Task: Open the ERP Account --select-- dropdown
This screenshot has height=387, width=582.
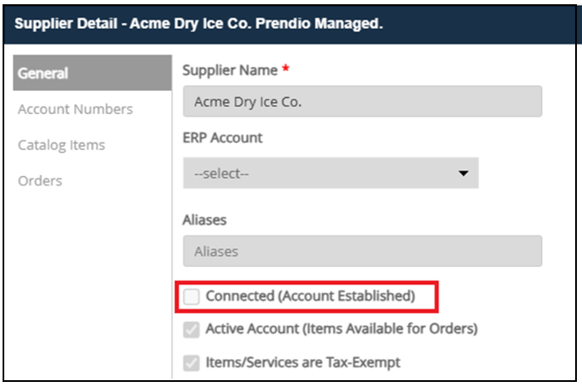Action: click(x=330, y=173)
